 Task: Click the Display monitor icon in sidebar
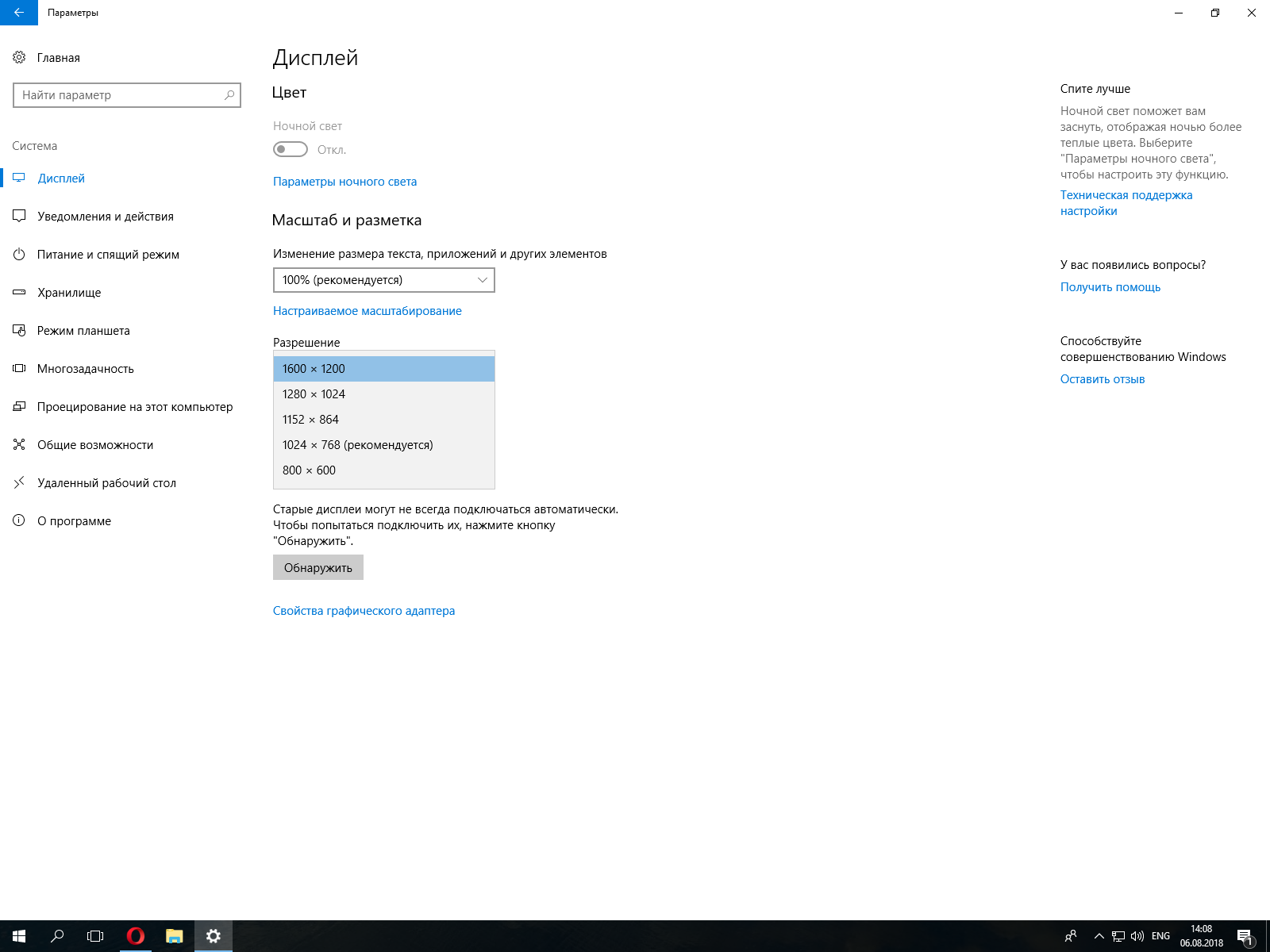(19, 178)
